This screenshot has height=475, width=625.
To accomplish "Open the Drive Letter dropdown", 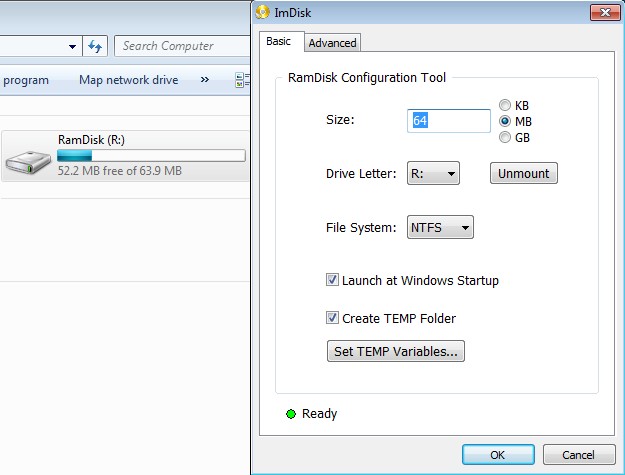I will pyautogui.click(x=433, y=173).
